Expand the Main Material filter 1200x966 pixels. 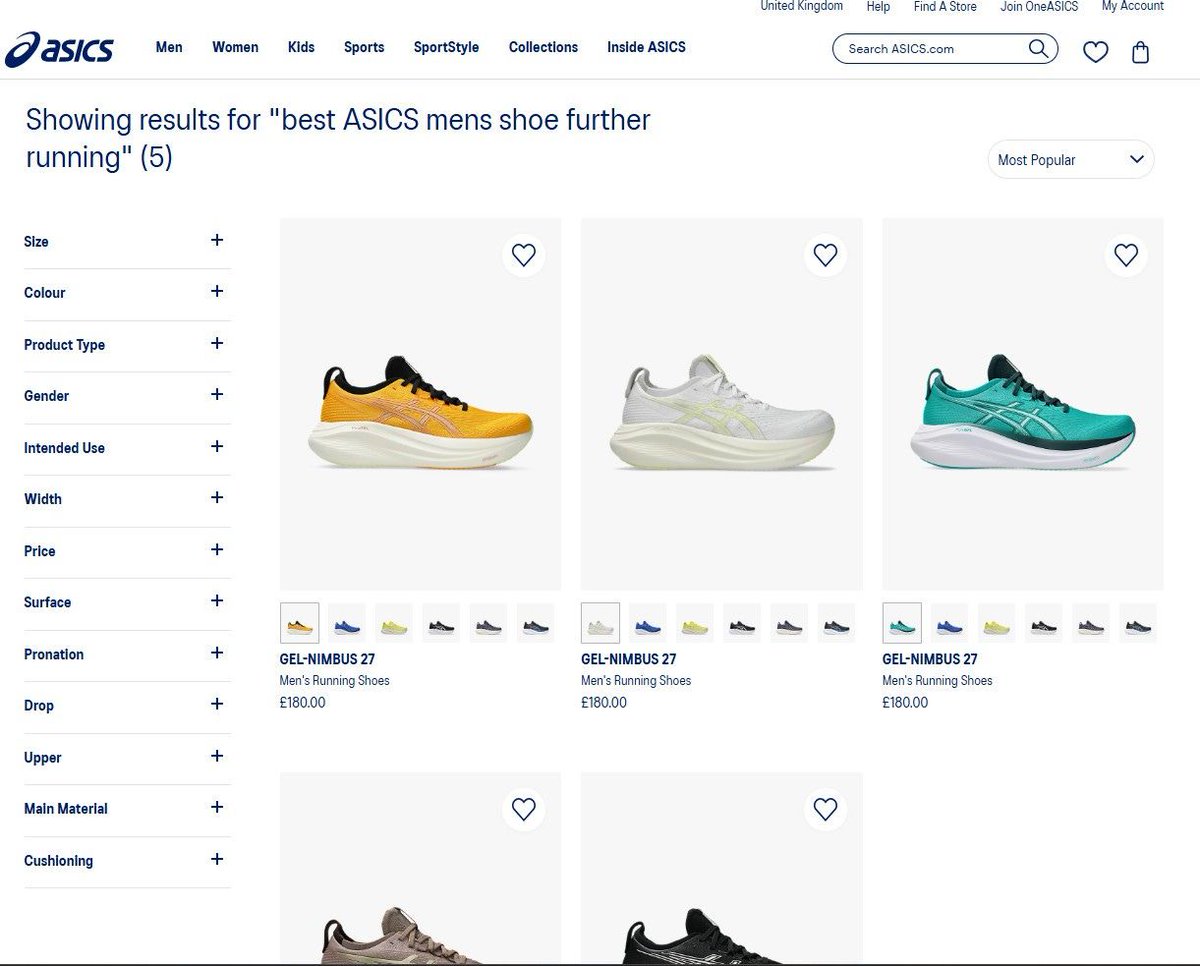pos(127,808)
